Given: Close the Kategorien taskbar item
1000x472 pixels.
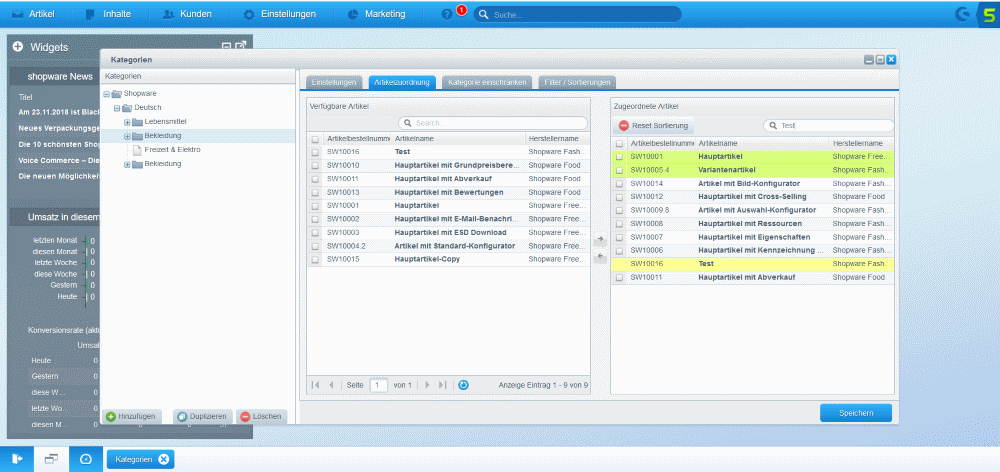Looking at the screenshot, I should pyautogui.click(x=164, y=459).
